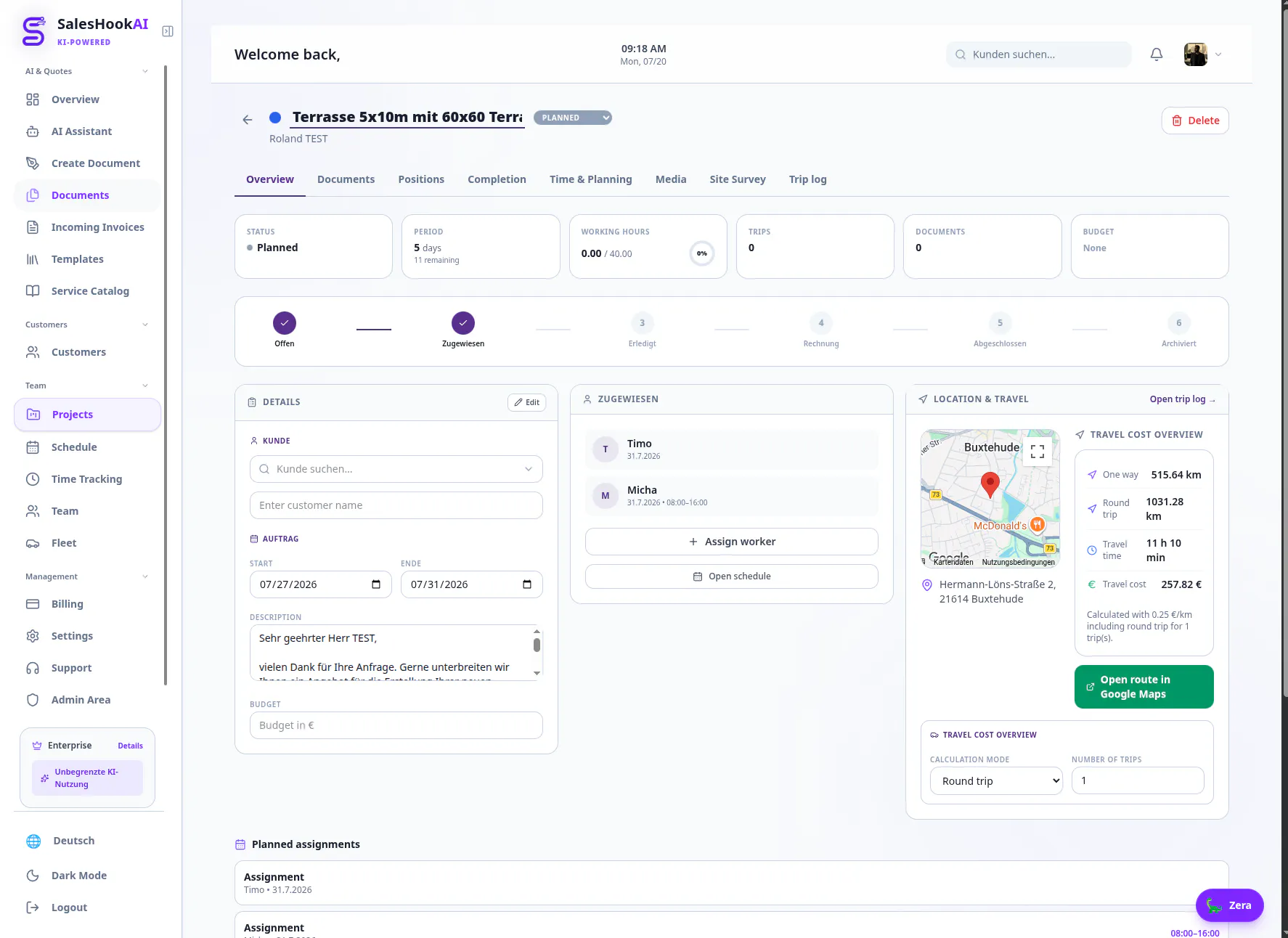
Task: Click the Budget in € field
Action: [396, 725]
